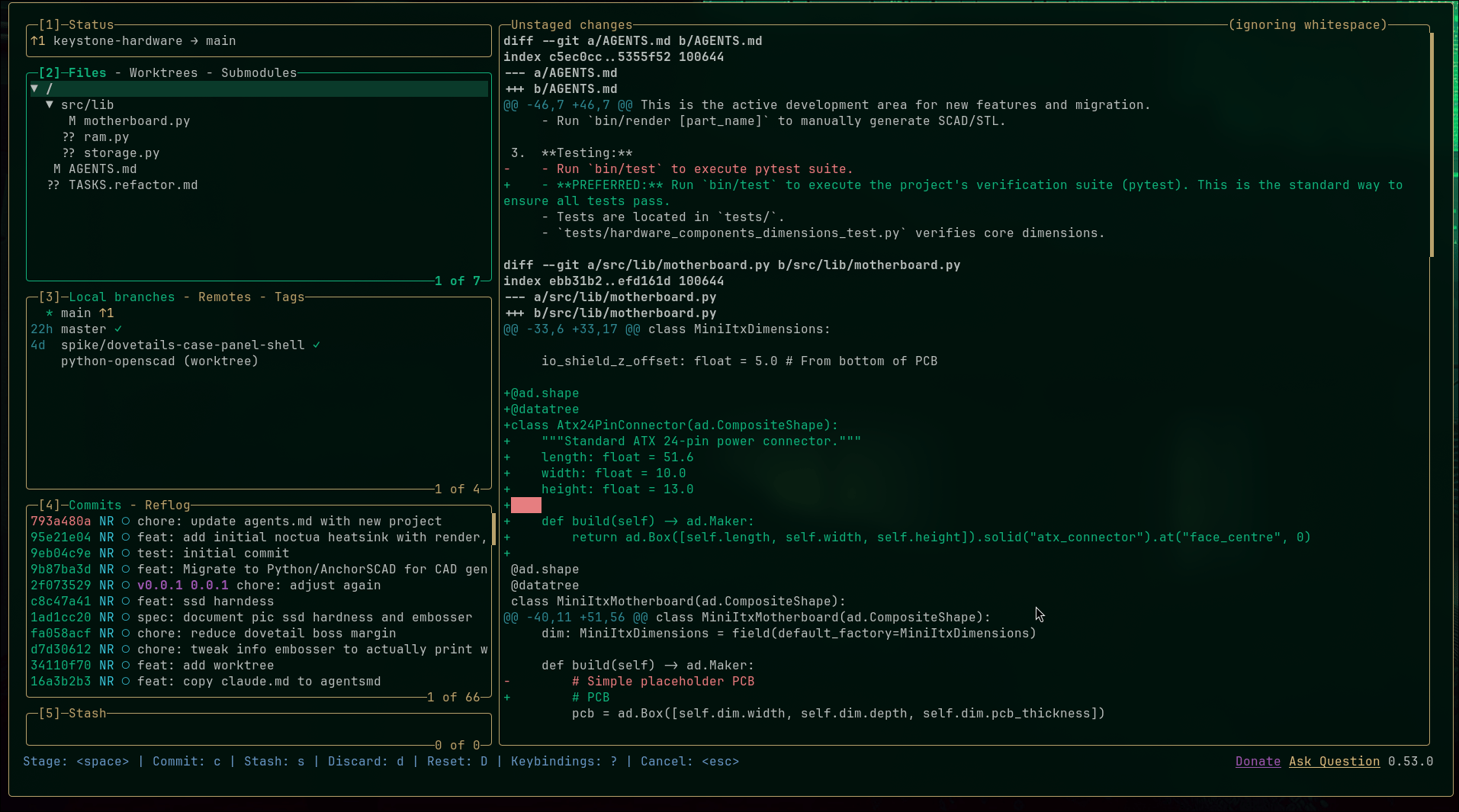This screenshot has height=812, width=1459.
Task: Open the Submodules tab
Action: click(x=259, y=72)
